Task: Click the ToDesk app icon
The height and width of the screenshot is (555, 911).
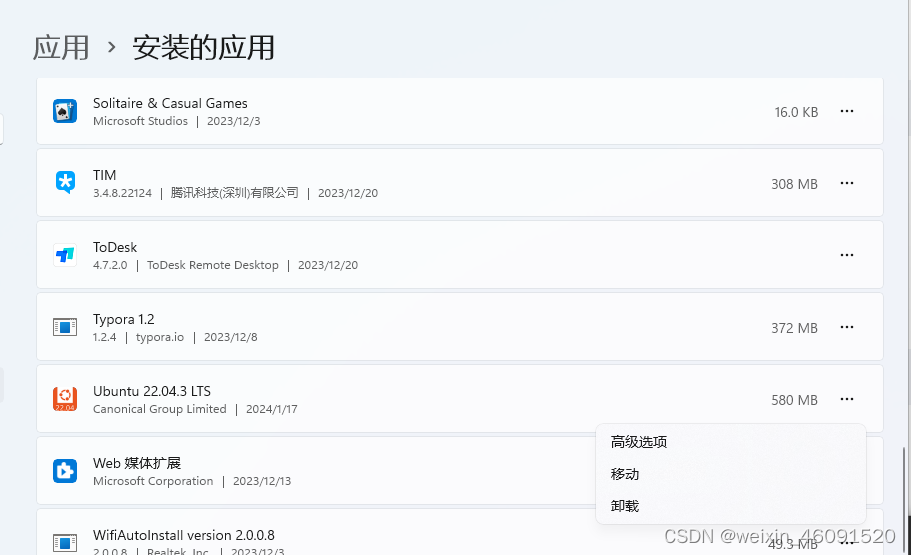Action: (65, 255)
